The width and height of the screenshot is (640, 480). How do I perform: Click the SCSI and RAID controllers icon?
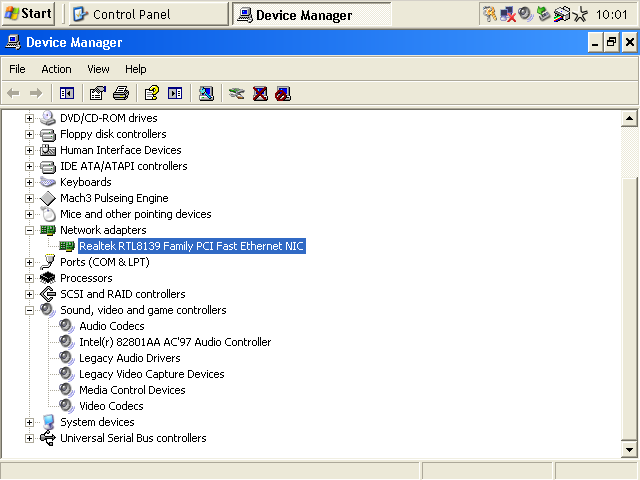point(48,294)
